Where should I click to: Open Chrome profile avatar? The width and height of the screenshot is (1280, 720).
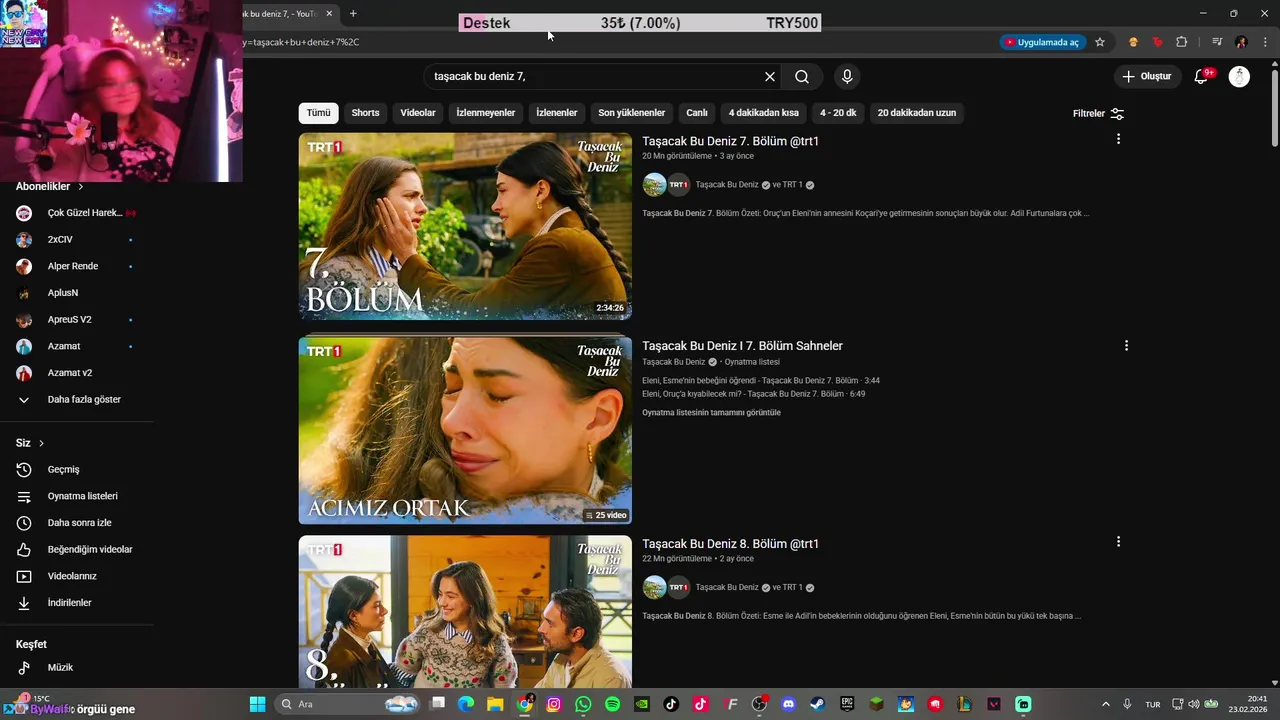(1241, 42)
